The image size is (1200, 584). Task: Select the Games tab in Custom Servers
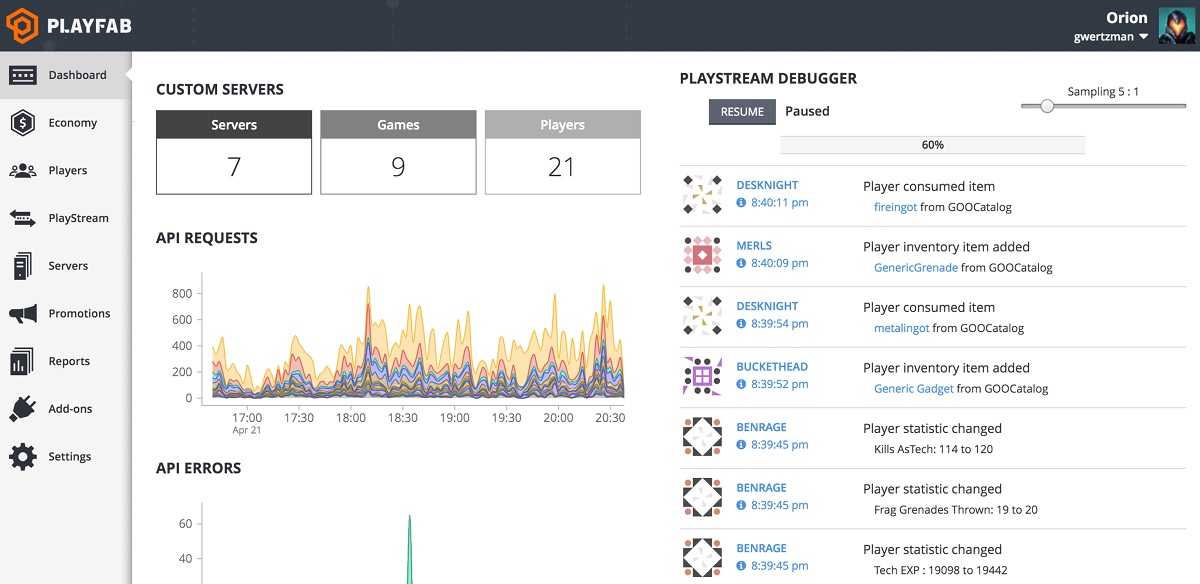[398, 125]
